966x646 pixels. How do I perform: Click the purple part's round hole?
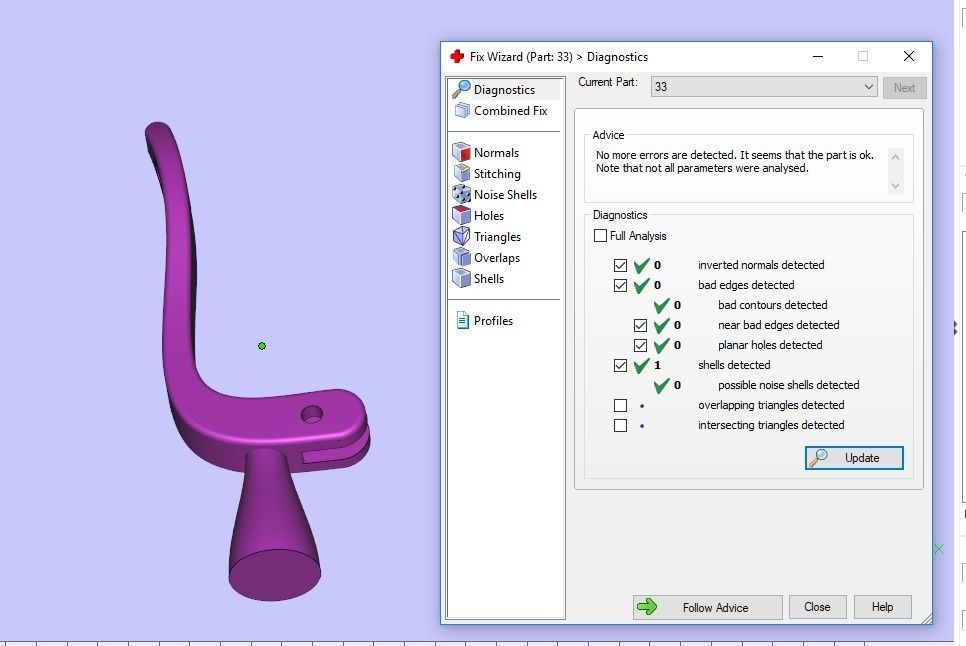(312, 414)
